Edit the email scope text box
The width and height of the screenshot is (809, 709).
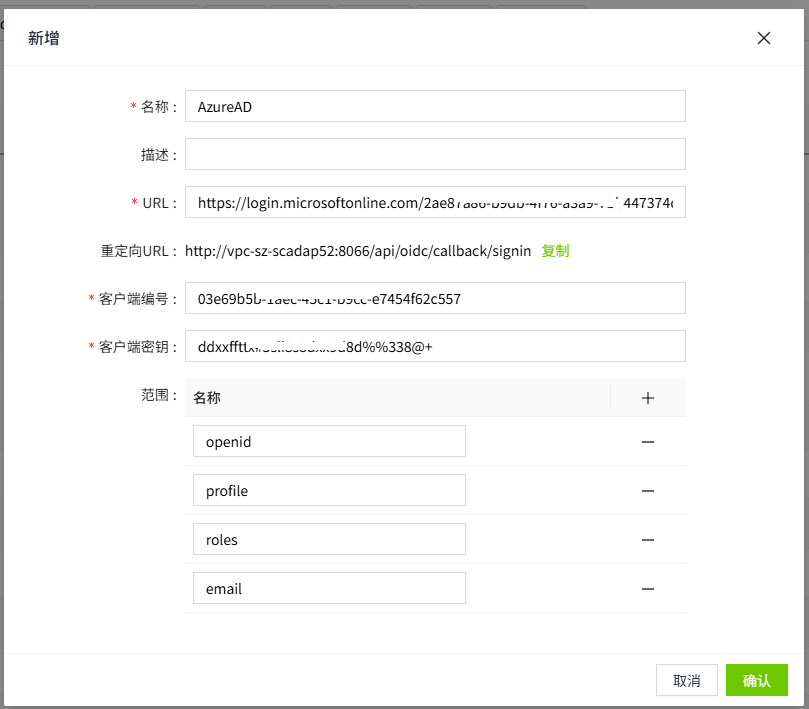point(329,589)
